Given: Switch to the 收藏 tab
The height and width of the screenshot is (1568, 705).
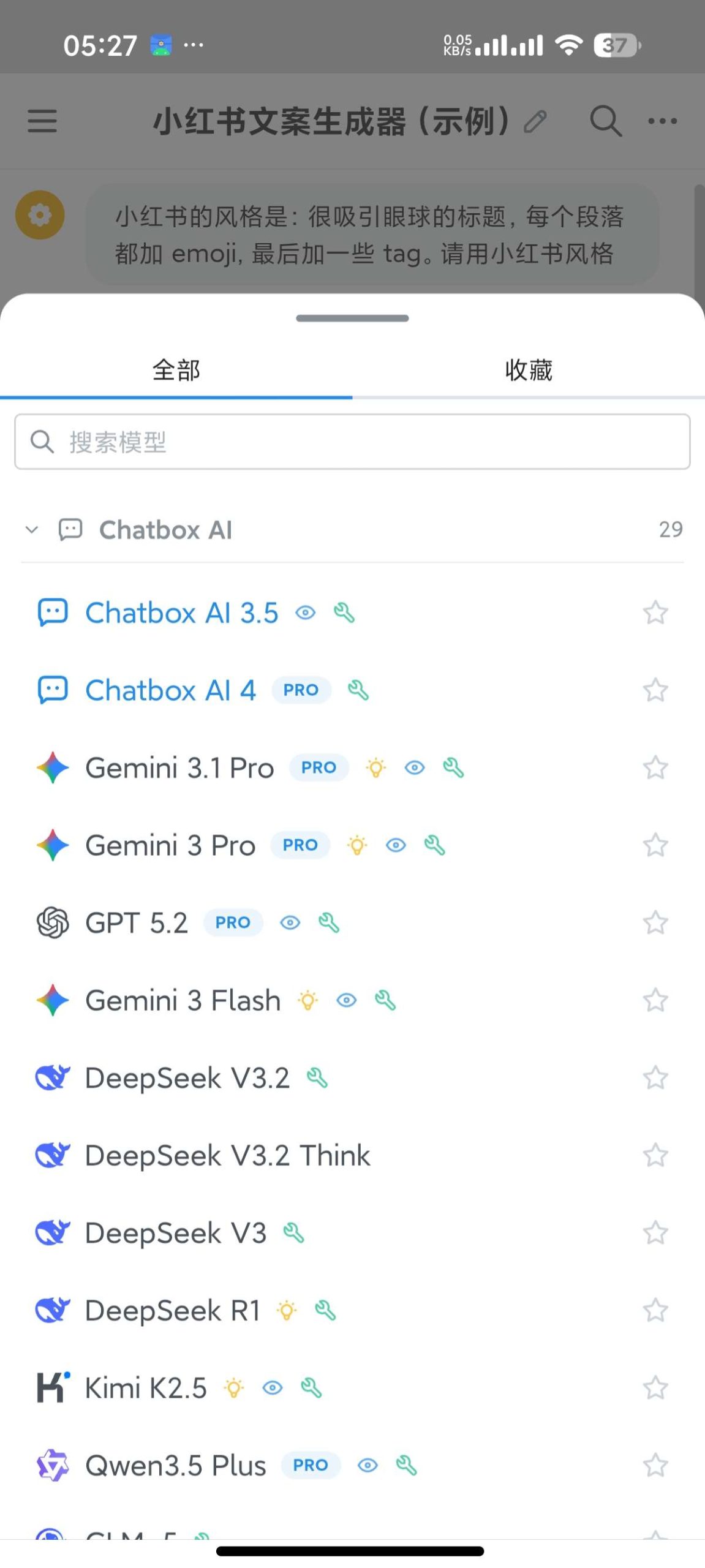Looking at the screenshot, I should tap(529, 369).
